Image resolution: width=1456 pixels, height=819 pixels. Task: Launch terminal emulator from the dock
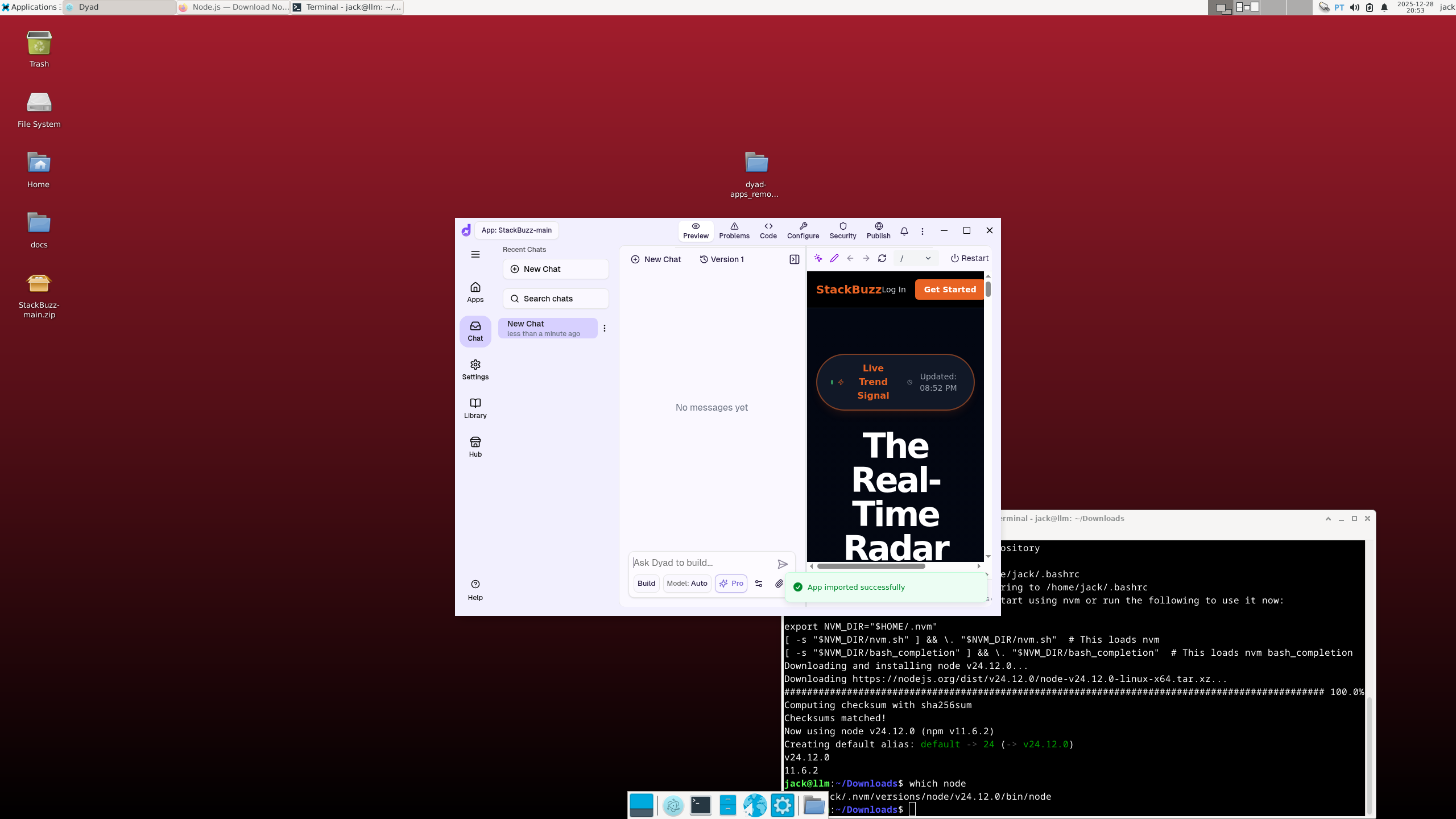700,805
